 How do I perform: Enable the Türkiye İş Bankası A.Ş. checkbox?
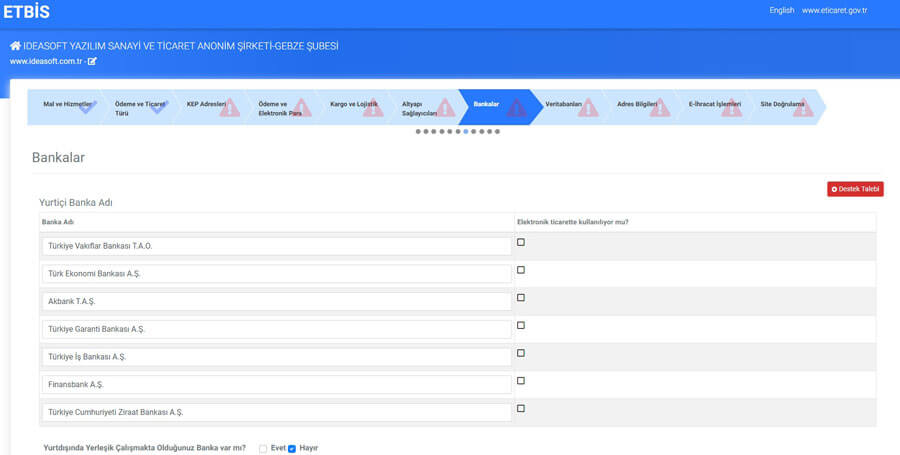(x=521, y=353)
